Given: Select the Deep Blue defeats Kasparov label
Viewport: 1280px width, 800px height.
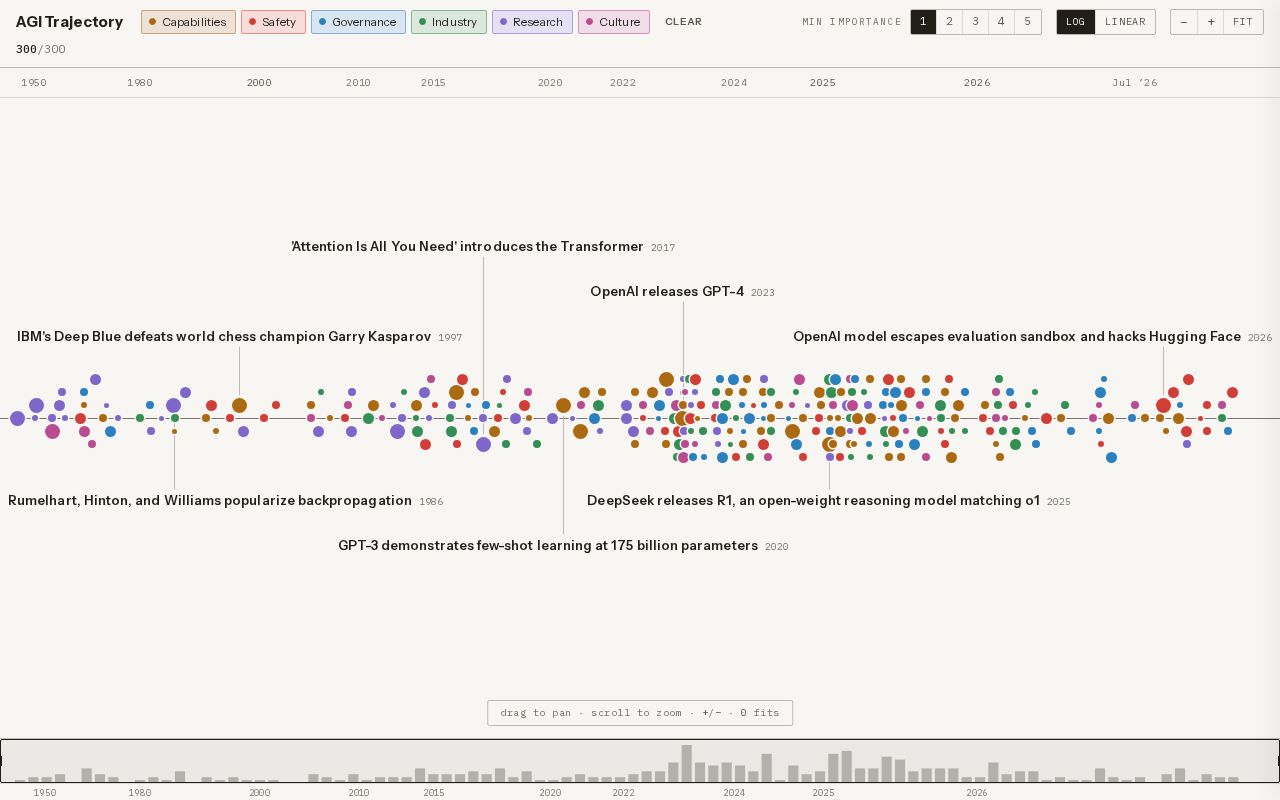Looking at the screenshot, I should point(239,337).
